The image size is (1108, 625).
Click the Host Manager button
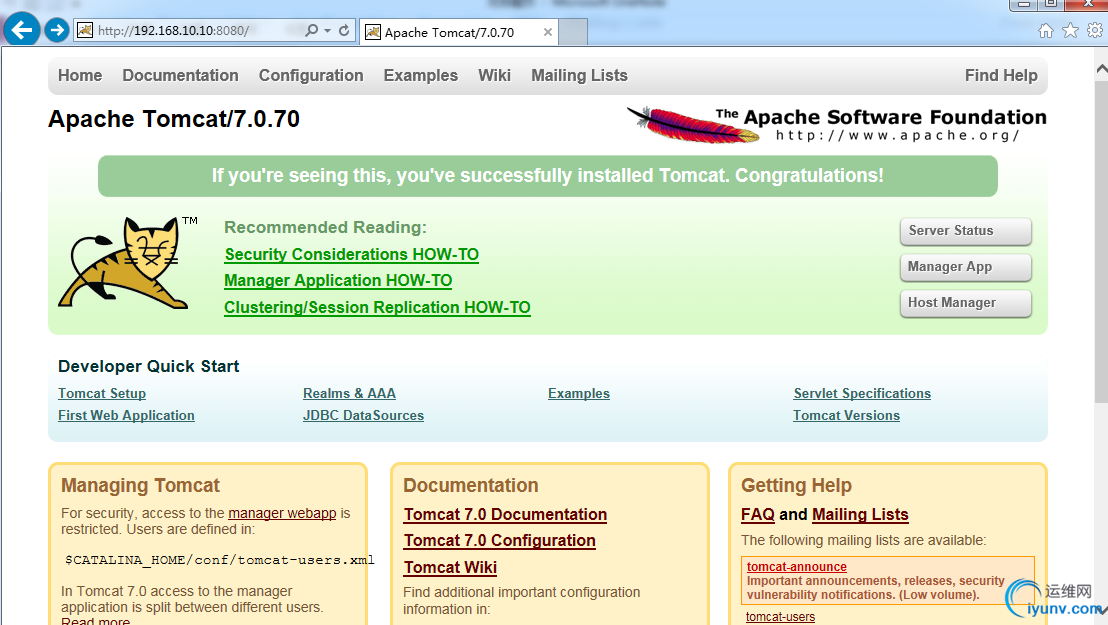965,303
